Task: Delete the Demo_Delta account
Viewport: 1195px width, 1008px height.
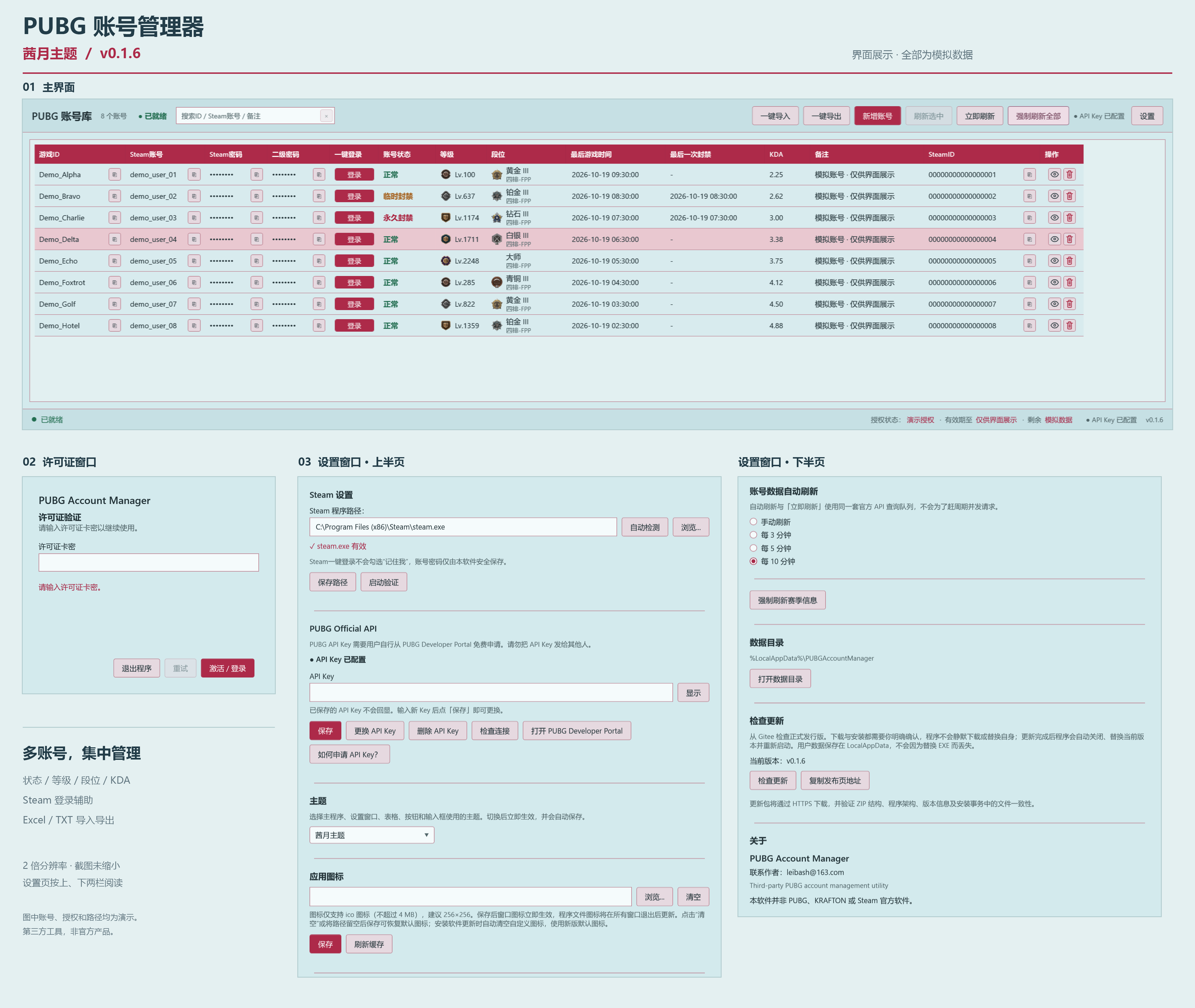Action: click(1069, 239)
